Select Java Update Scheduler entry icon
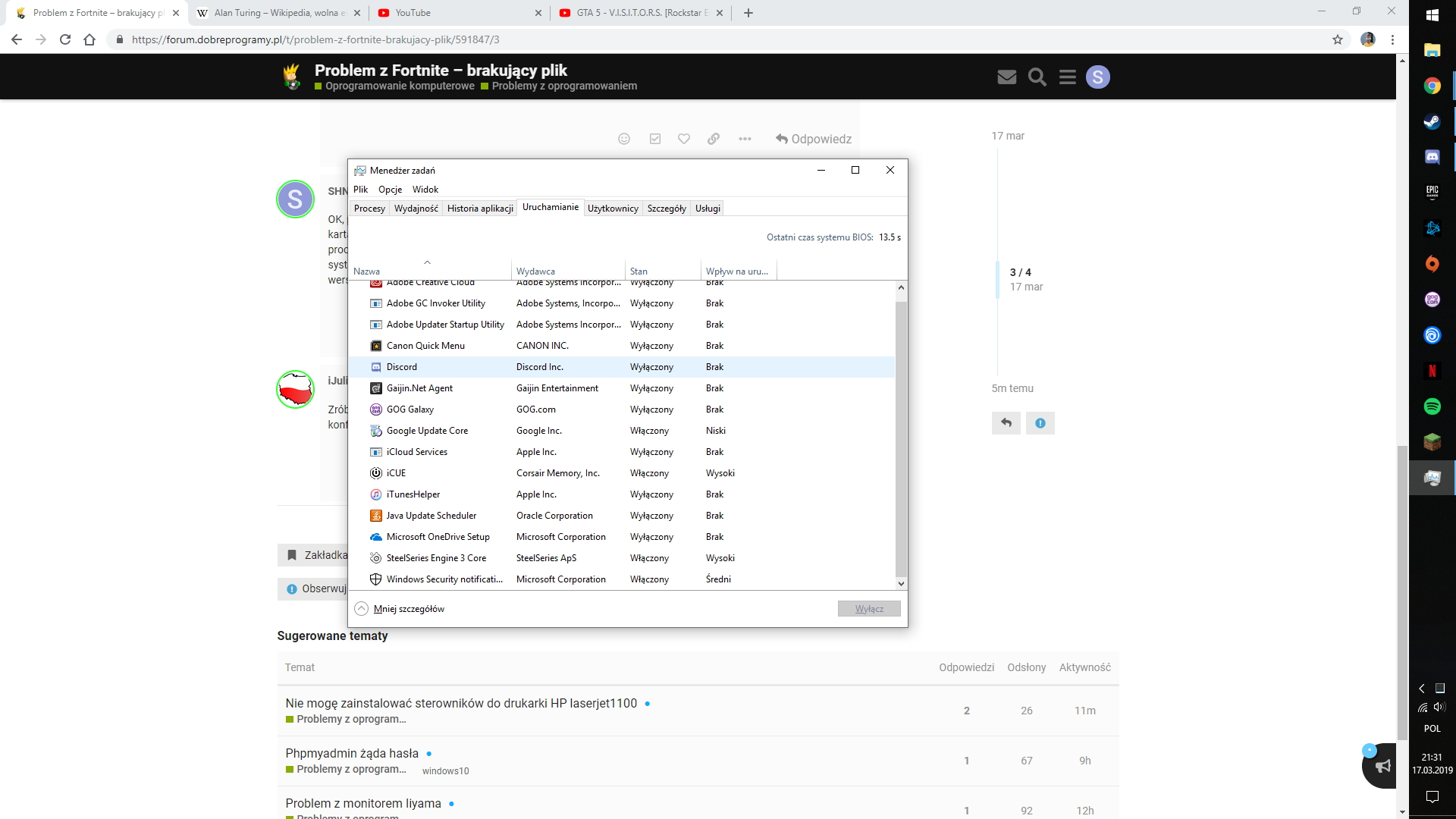Viewport: 1456px width, 819px height. [x=375, y=516]
